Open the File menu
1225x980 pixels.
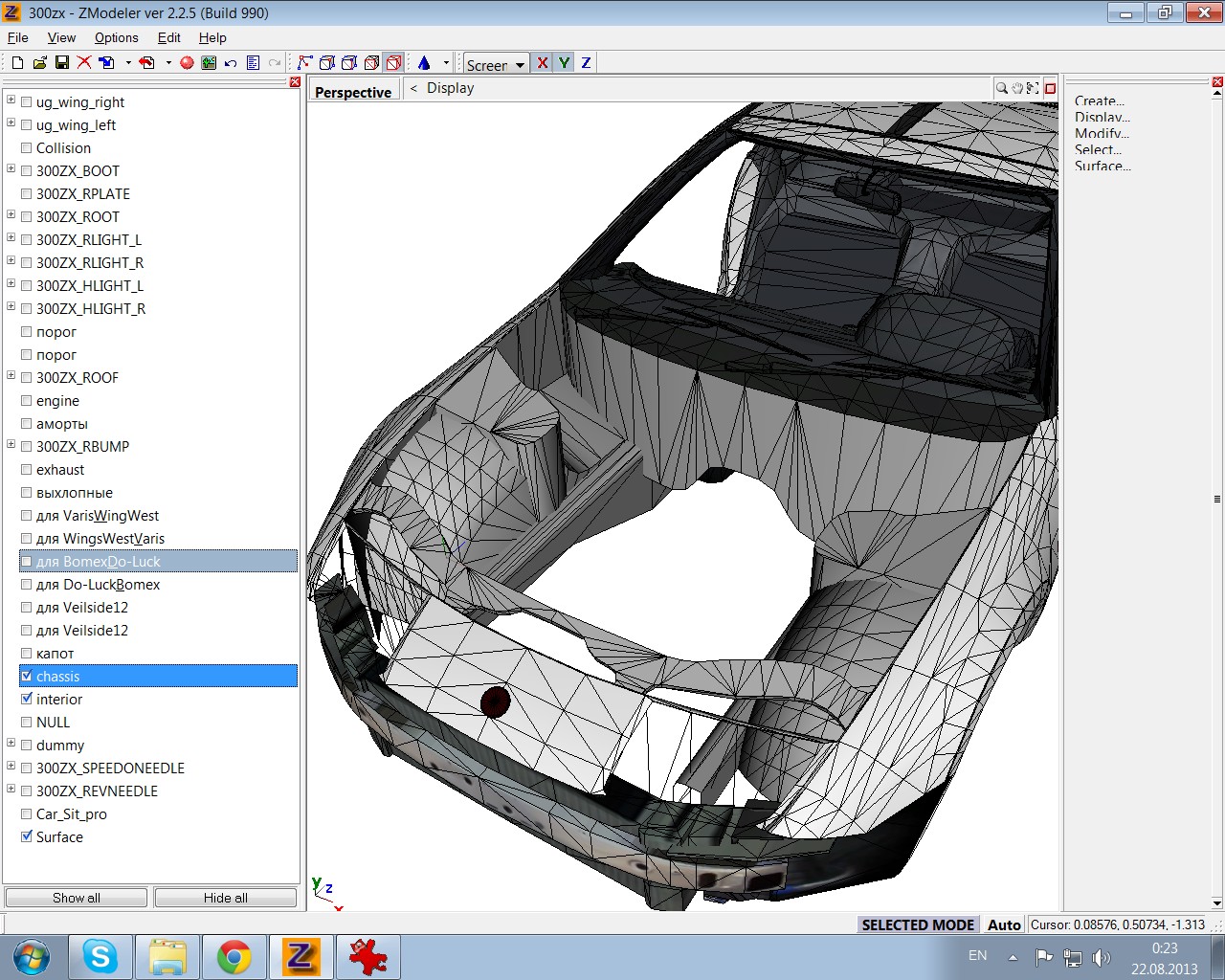(x=18, y=37)
